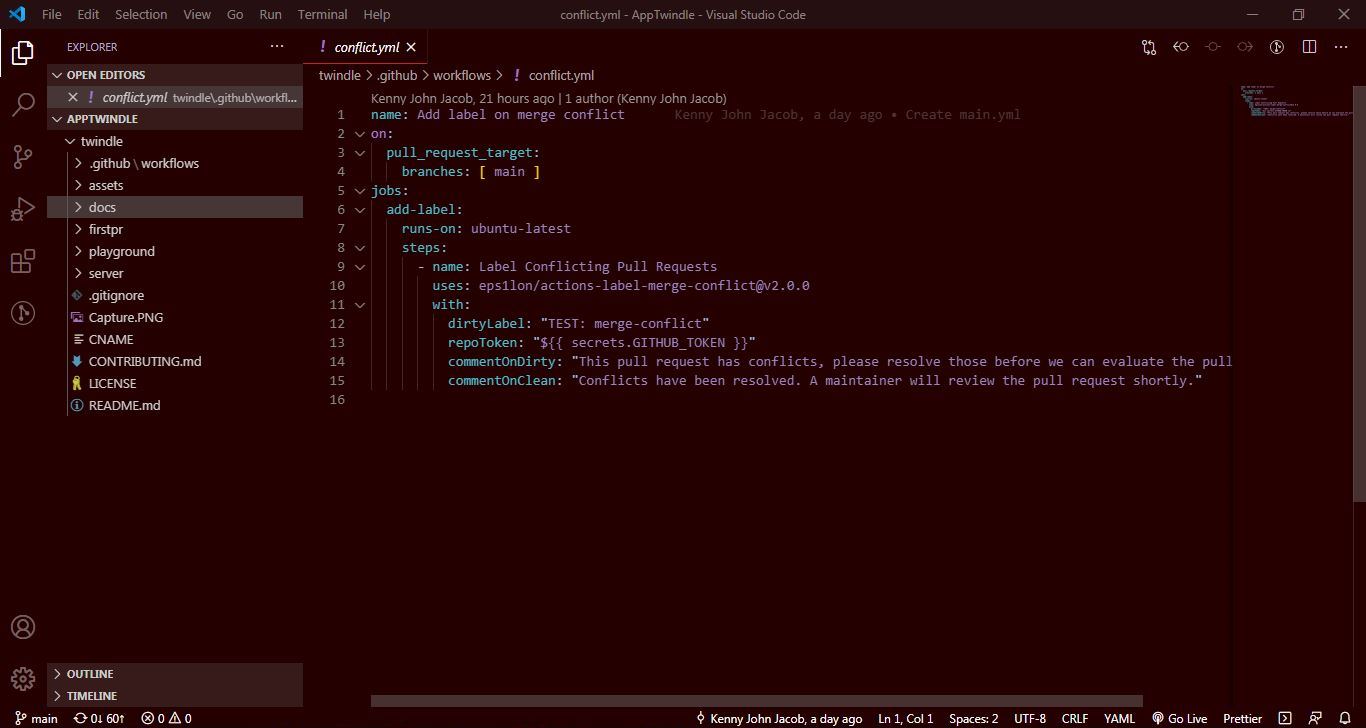Open the Extensions view icon
This screenshot has height=728, width=1366.
pos(23,261)
